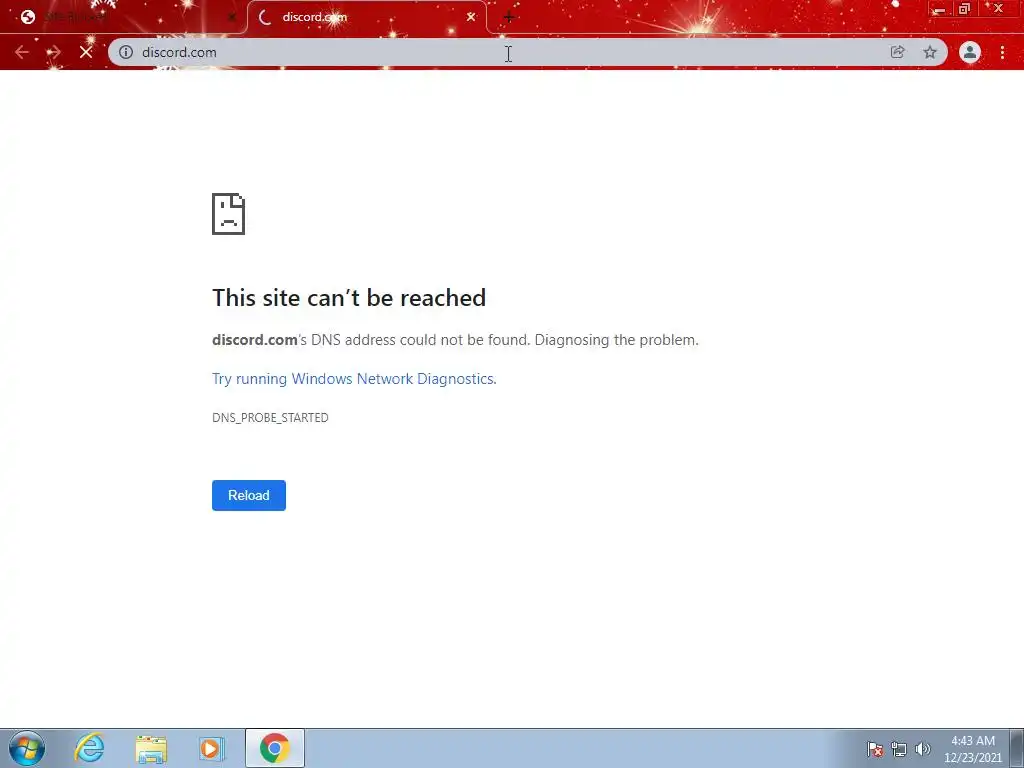The height and width of the screenshot is (768, 1024).
Task: Click Chrome icon in taskbar
Action: 275,748
